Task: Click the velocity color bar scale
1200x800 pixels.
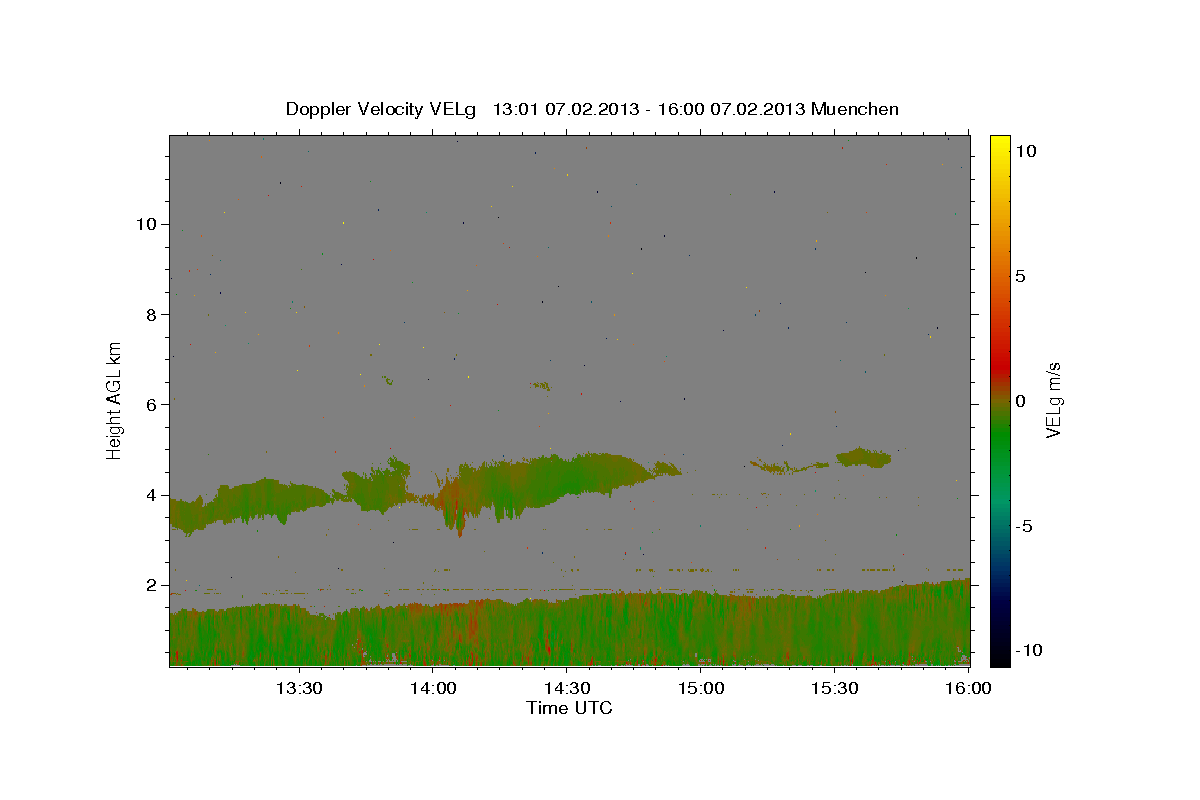Action: (x=1000, y=400)
